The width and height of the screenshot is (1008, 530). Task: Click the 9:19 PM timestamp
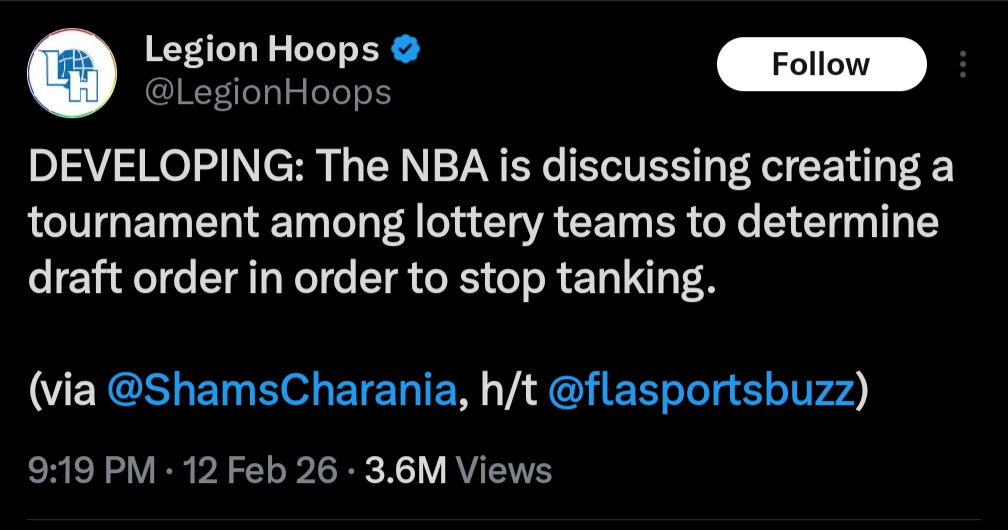point(92,470)
